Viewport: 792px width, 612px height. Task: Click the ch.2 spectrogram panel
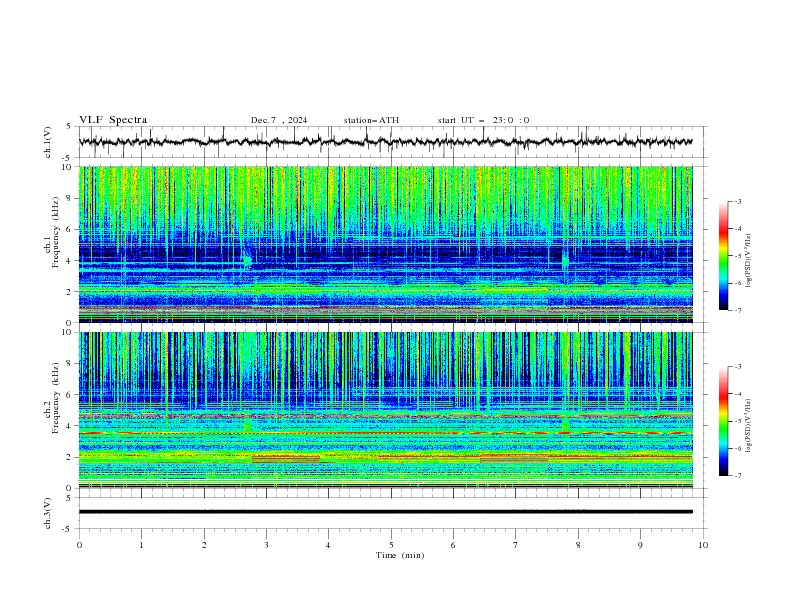point(385,410)
